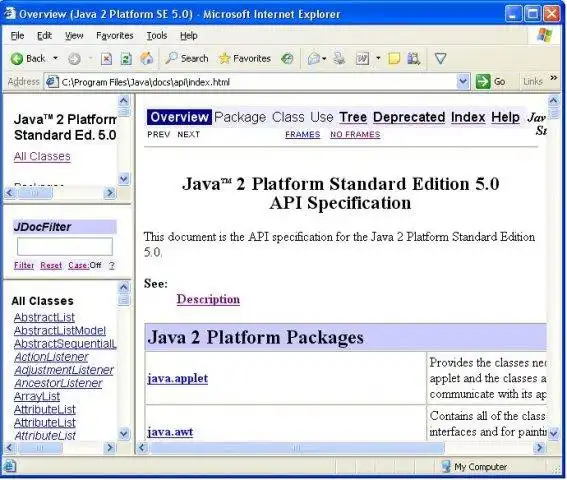Click the My Computer zone status icon
567x480 pixels.
[x=446, y=467]
